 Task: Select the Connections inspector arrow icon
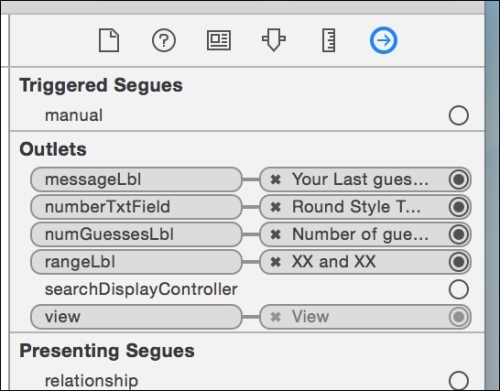[x=383, y=40]
